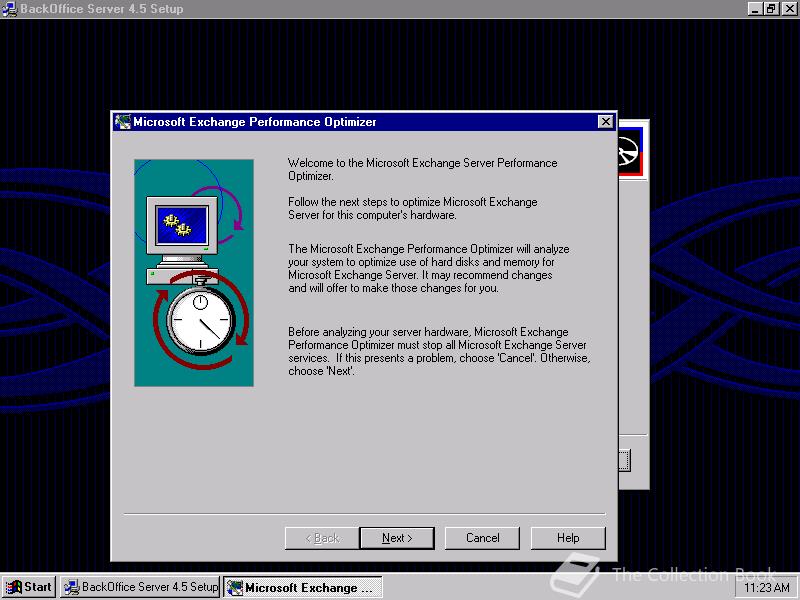Open the Windows Start menu
The height and width of the screenshot is (600, 800).
click(29, 587)
